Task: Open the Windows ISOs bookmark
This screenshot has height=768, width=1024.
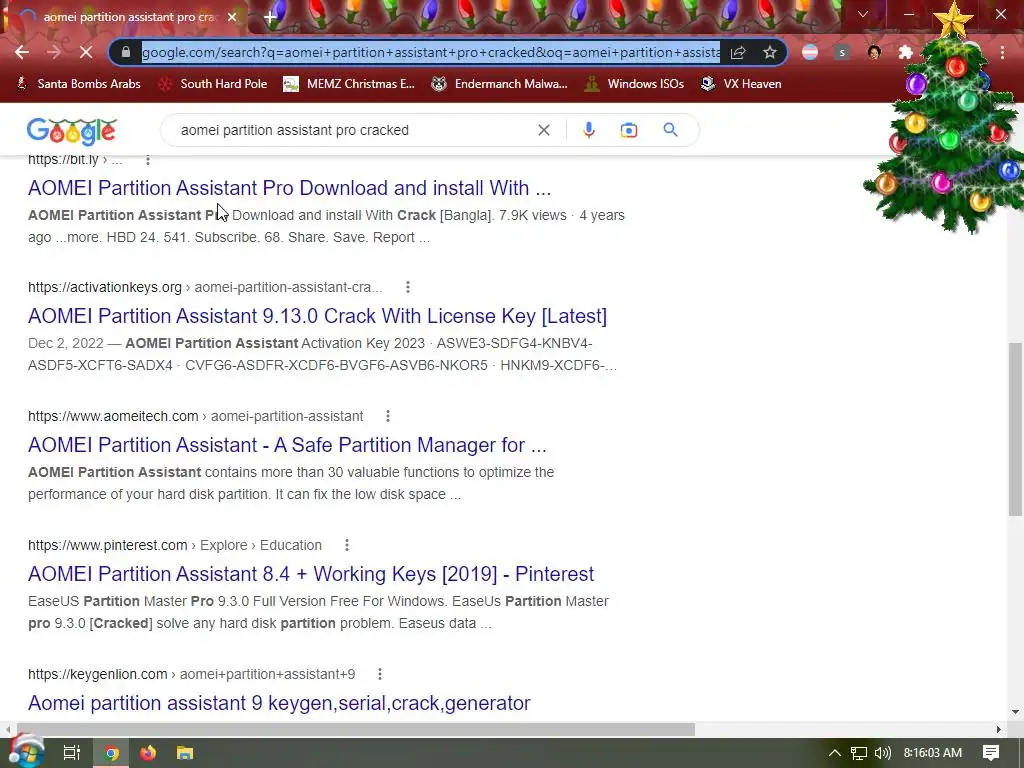Action: coord(634,84)
